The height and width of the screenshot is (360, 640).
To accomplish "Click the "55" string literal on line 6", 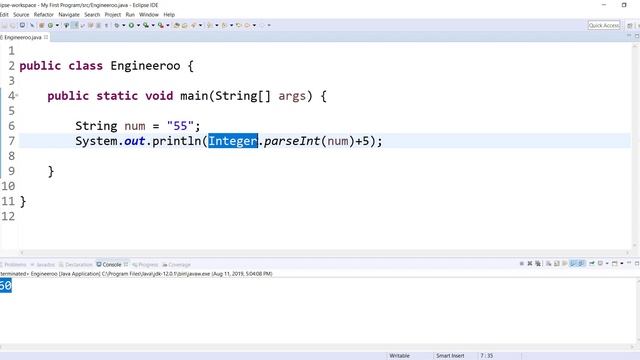I will (x=180, y=126).
